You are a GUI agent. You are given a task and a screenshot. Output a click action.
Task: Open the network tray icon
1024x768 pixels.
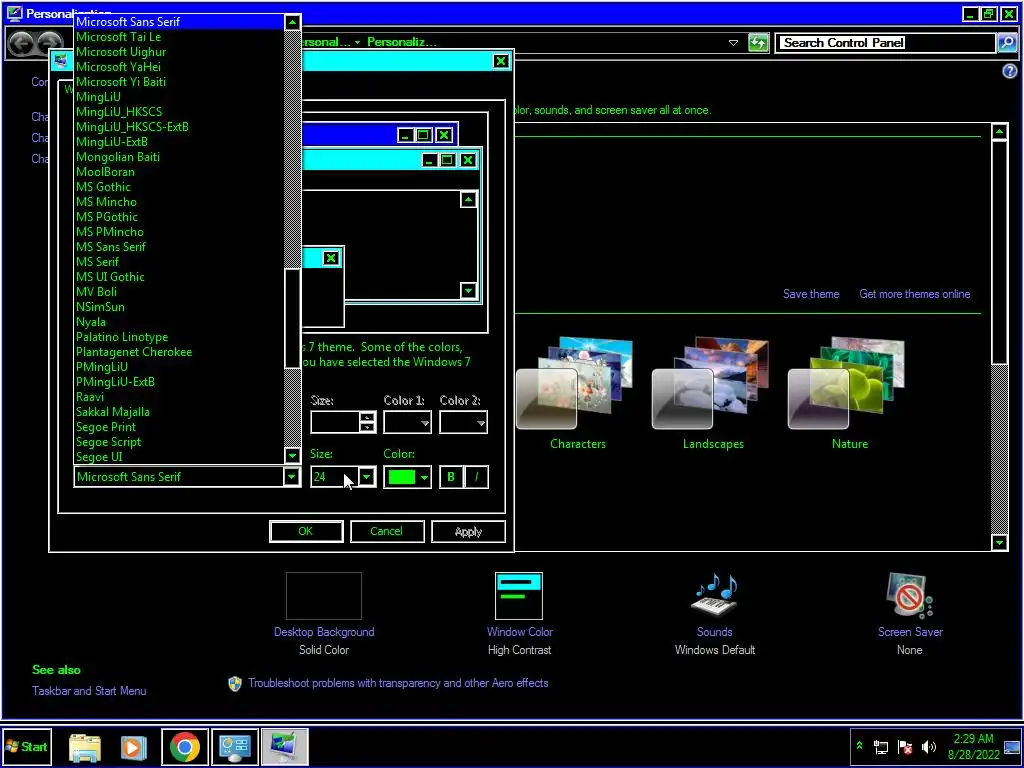click(x=881, y=747)
